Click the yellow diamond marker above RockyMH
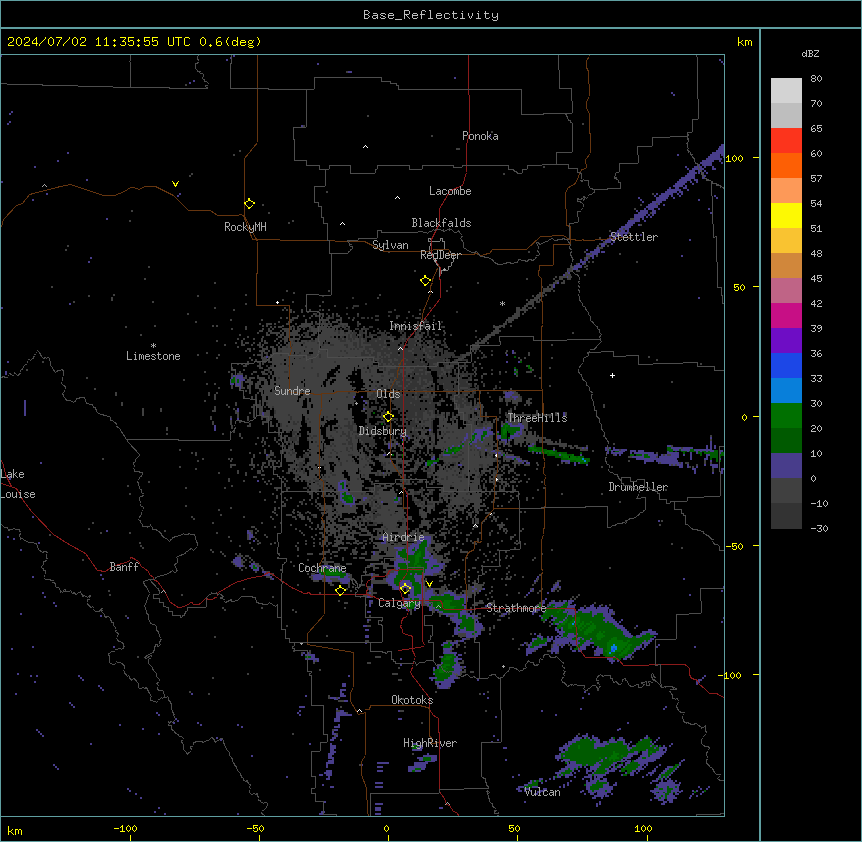The image size is (862, 842). point(250,204)
